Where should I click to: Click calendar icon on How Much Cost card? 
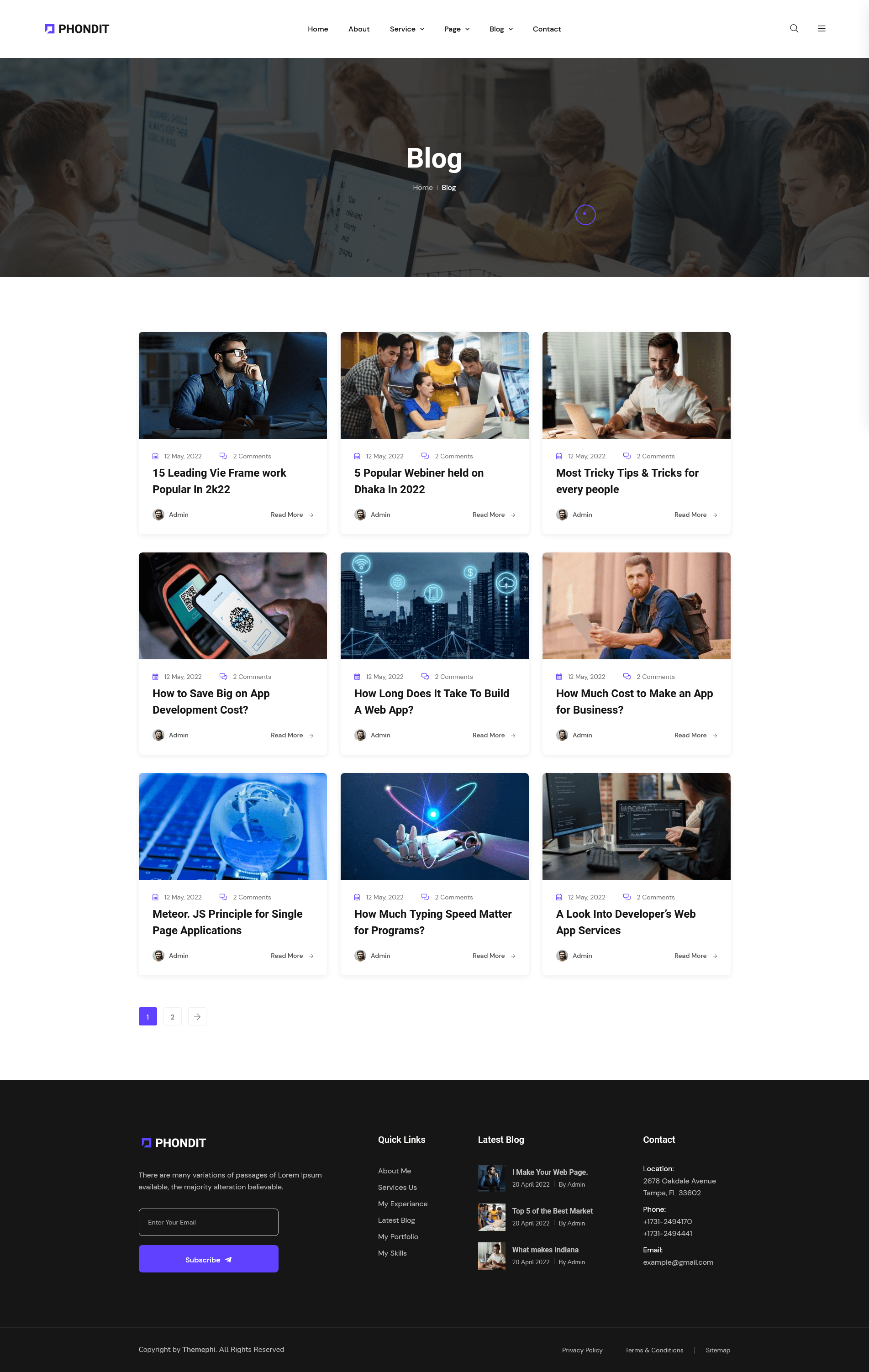tap(559, 677)
